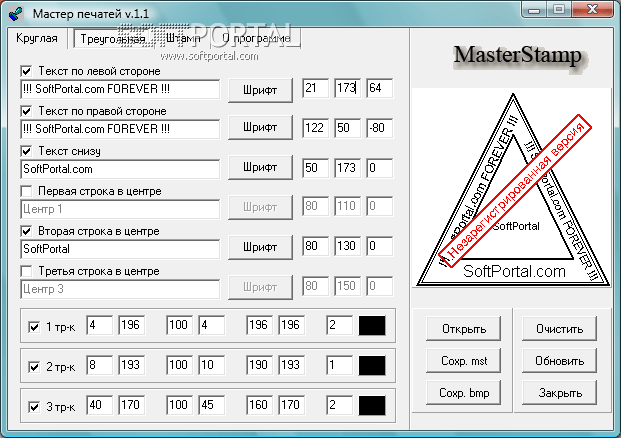Click the Закрыть button
The height and width of the screenshot is (438, 621).
(x=559, y=393)
